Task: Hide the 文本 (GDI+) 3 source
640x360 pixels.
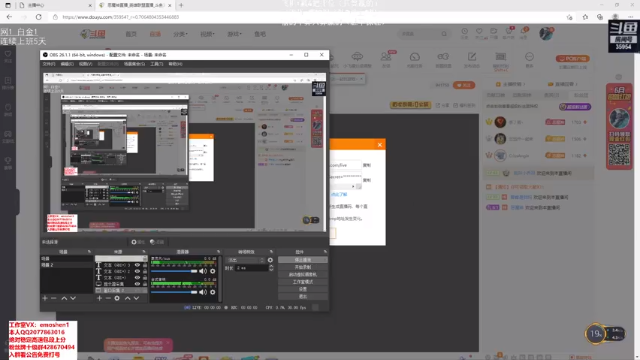Action: (138, 265)
